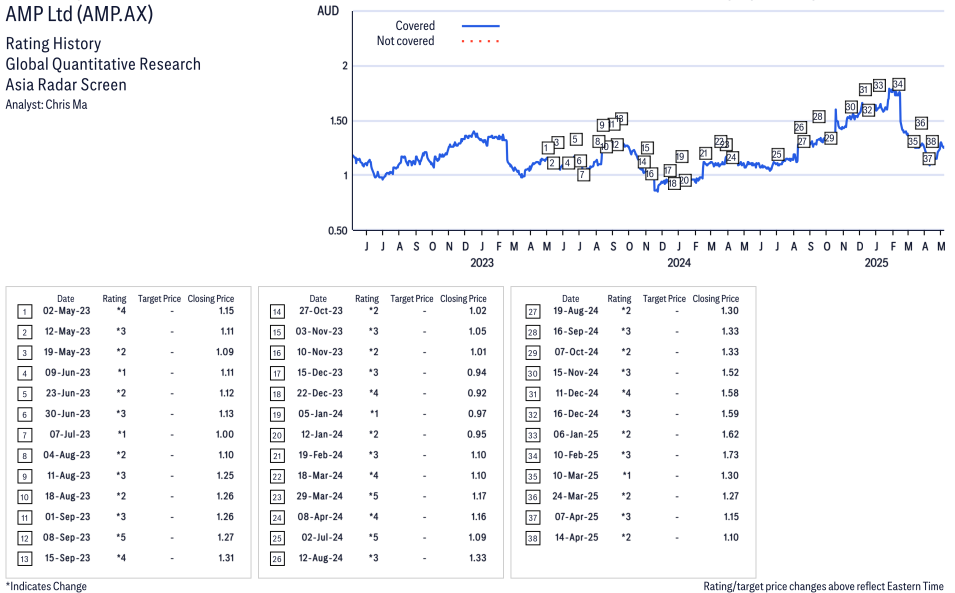This screenshot has width=955, height=593.
Task: Select chart marker 28 on the graph
Action: 818,116
